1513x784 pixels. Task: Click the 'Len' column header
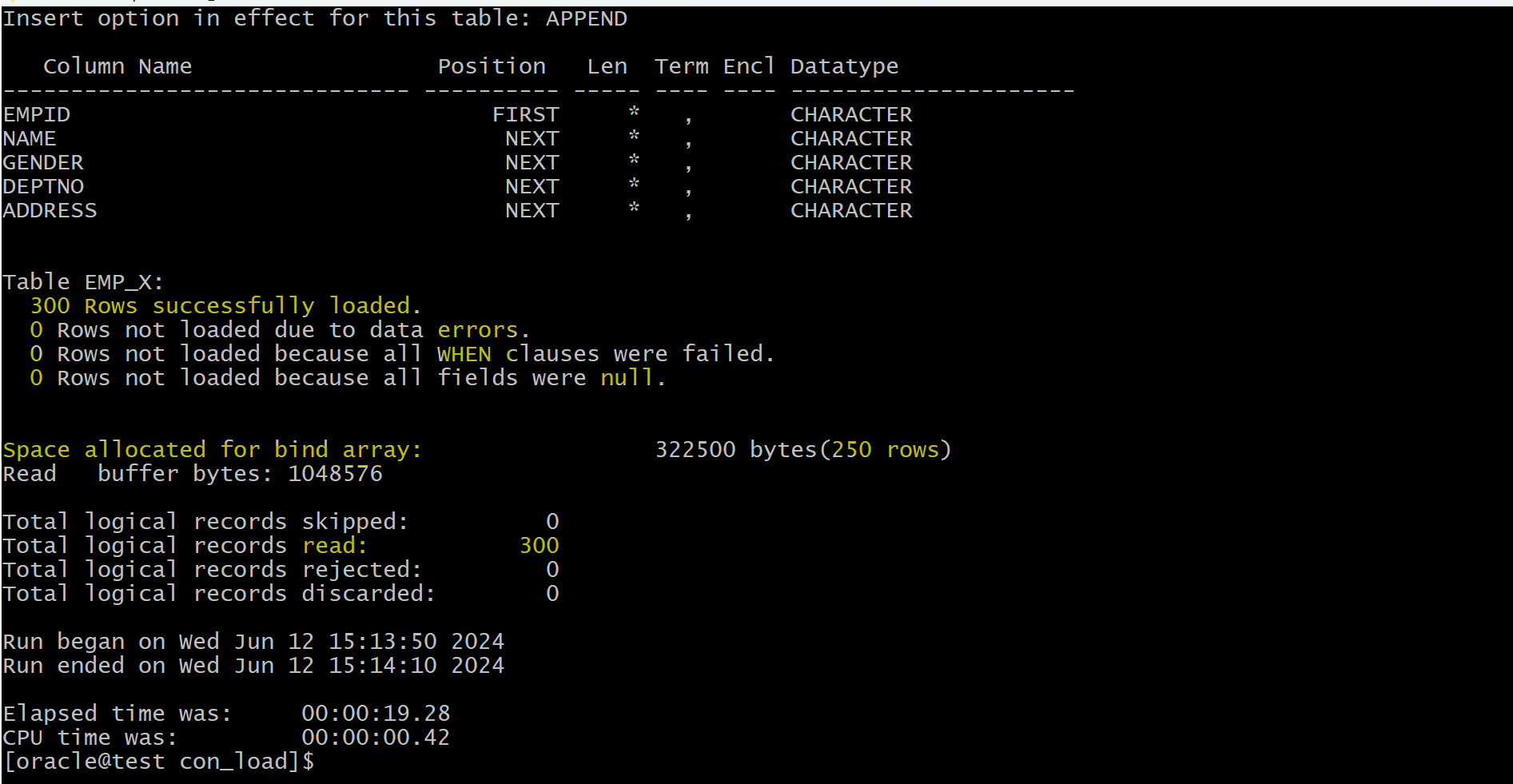click(x=607, y=66)
